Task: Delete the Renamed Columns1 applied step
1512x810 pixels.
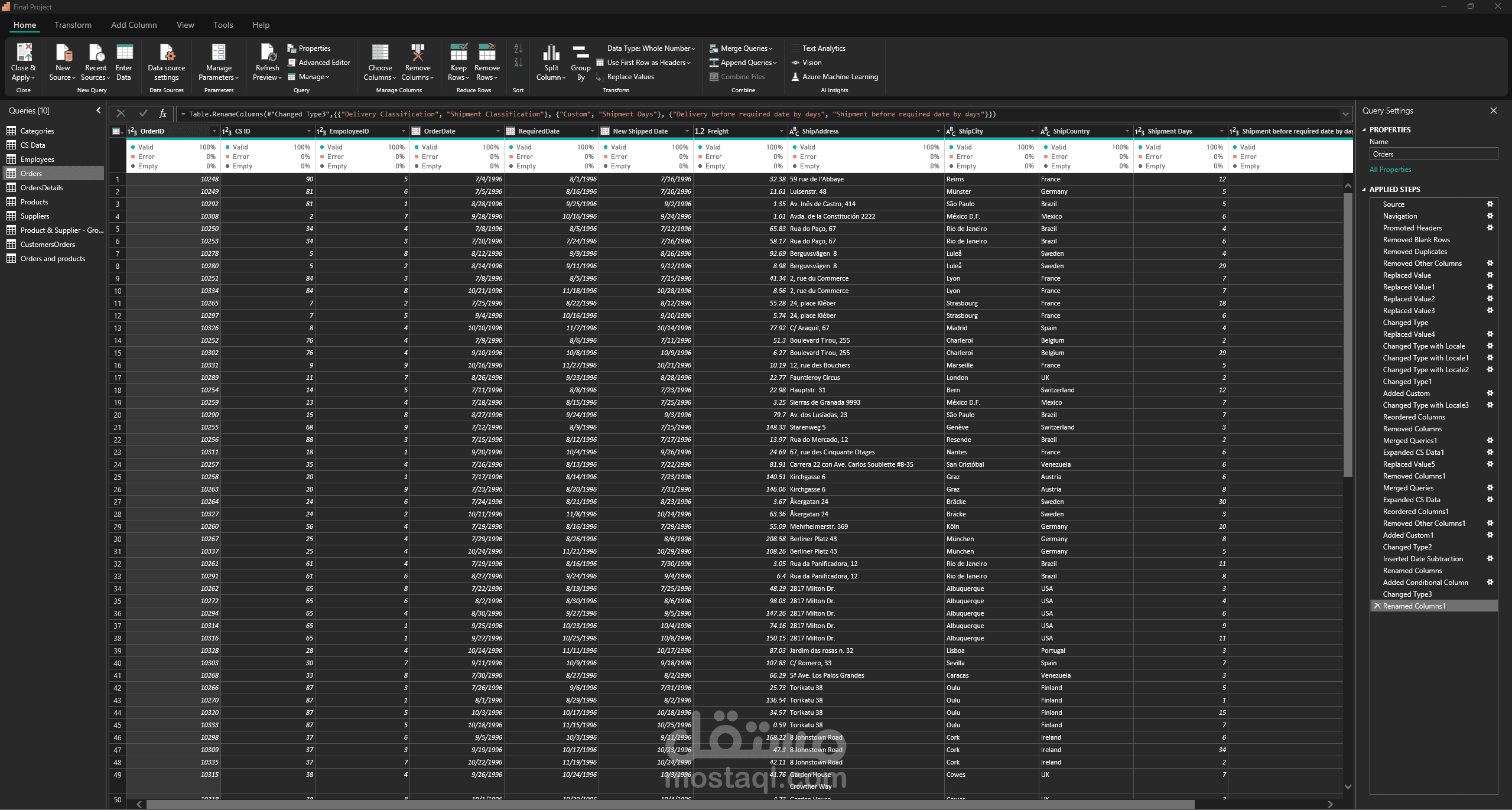Action: (x=1377, y=606)
